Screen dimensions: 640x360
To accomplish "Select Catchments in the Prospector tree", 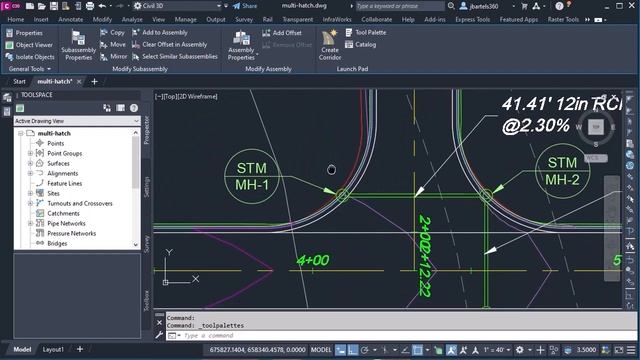I will pyautogui.click(x=63, y=213).
